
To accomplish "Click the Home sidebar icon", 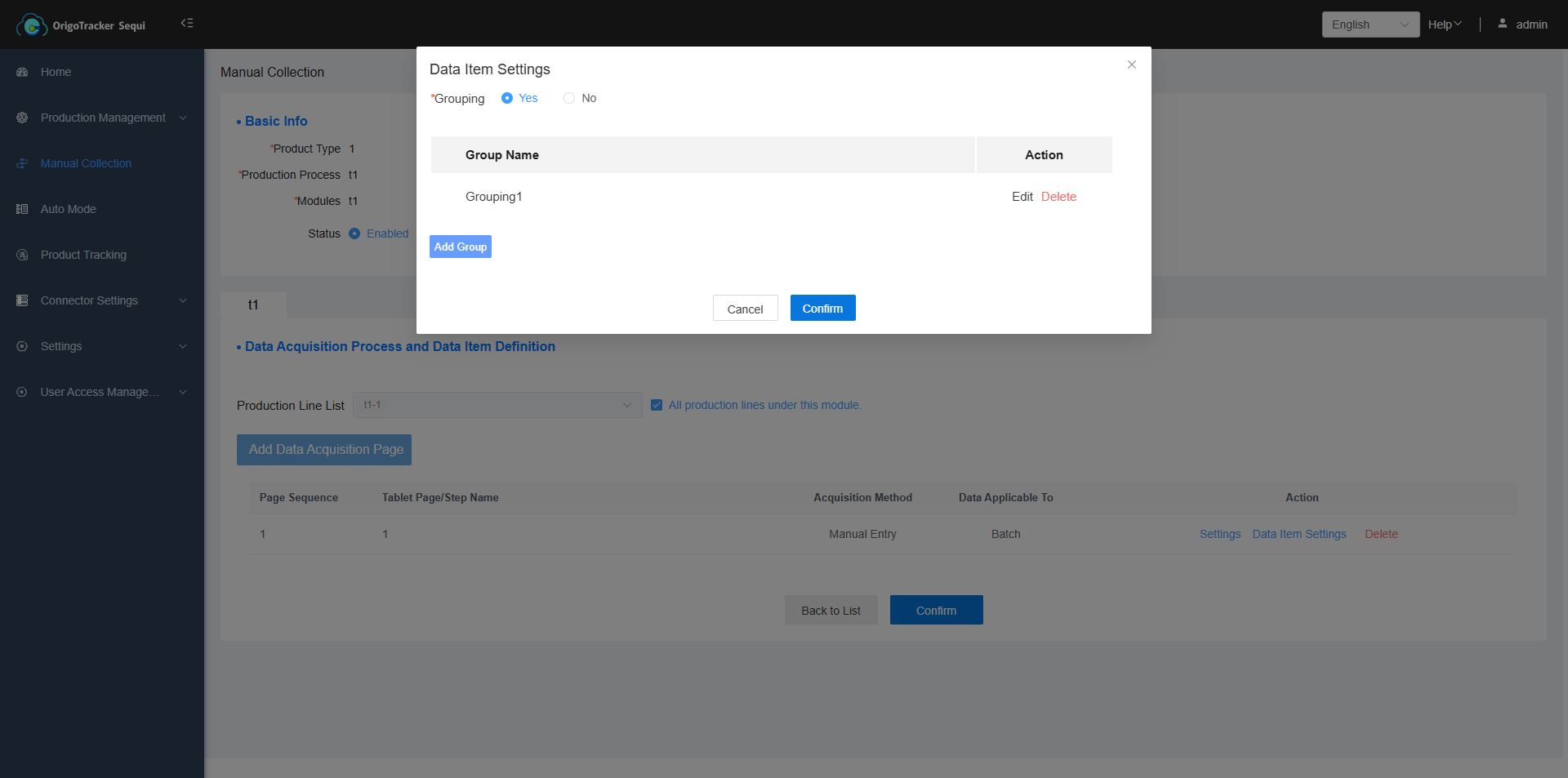I will (22, 72).
